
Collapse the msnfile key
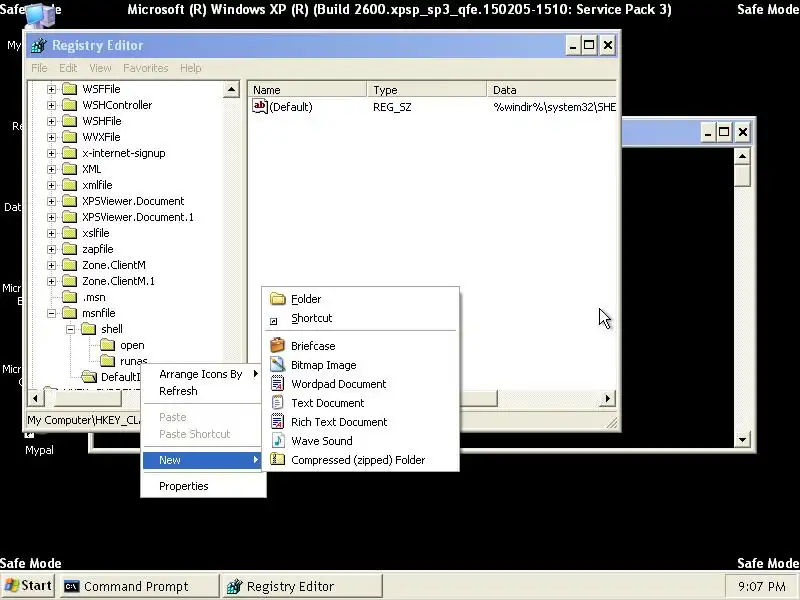pyautogui.click(x=52, y=313)
